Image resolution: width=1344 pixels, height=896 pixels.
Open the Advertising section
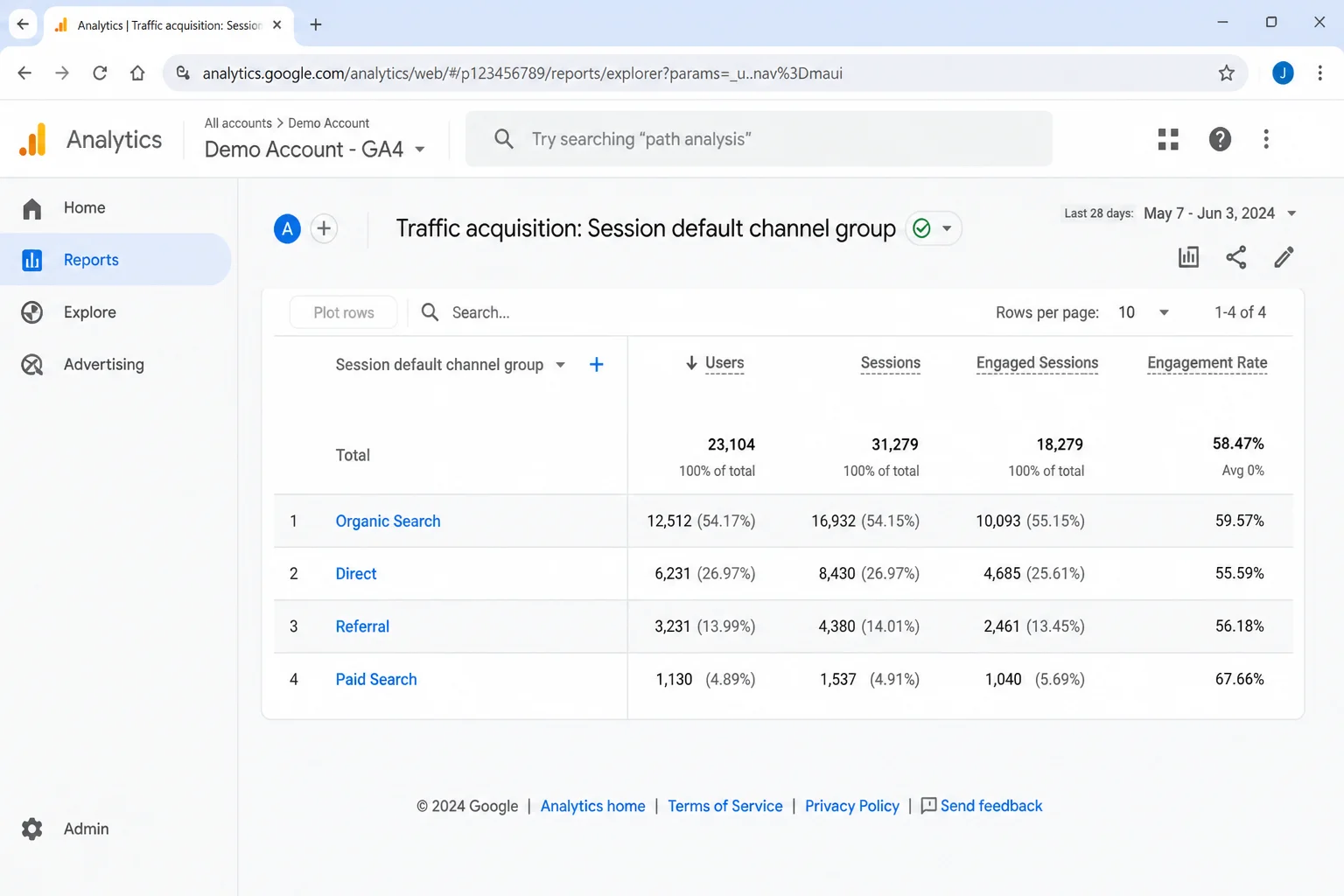(x=103, y=365)
